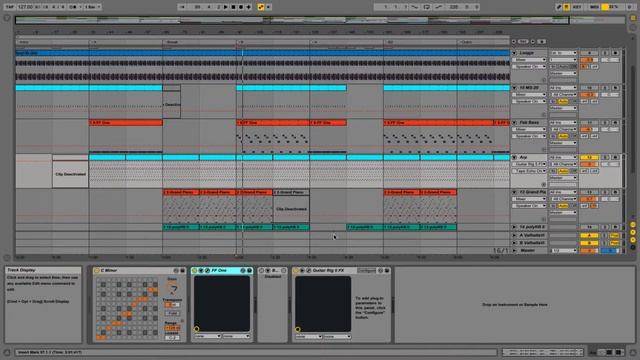Toggle the Arp track activator button

pos(589,157)
